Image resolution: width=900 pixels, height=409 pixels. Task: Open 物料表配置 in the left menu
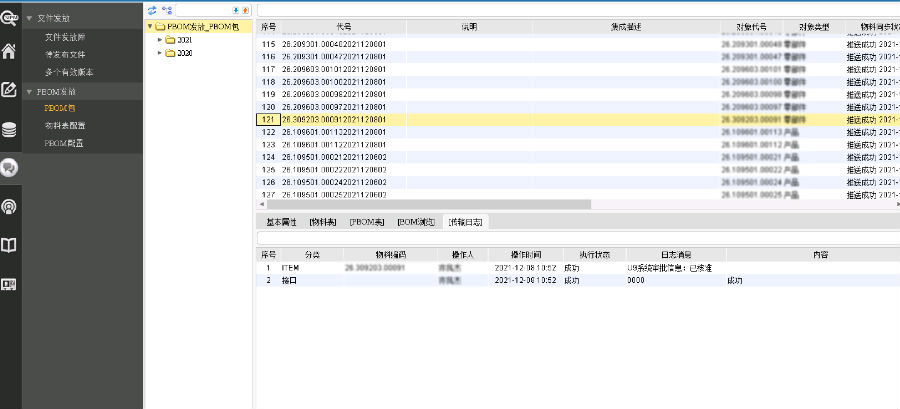pyautogui.click(x=63, y=125)
